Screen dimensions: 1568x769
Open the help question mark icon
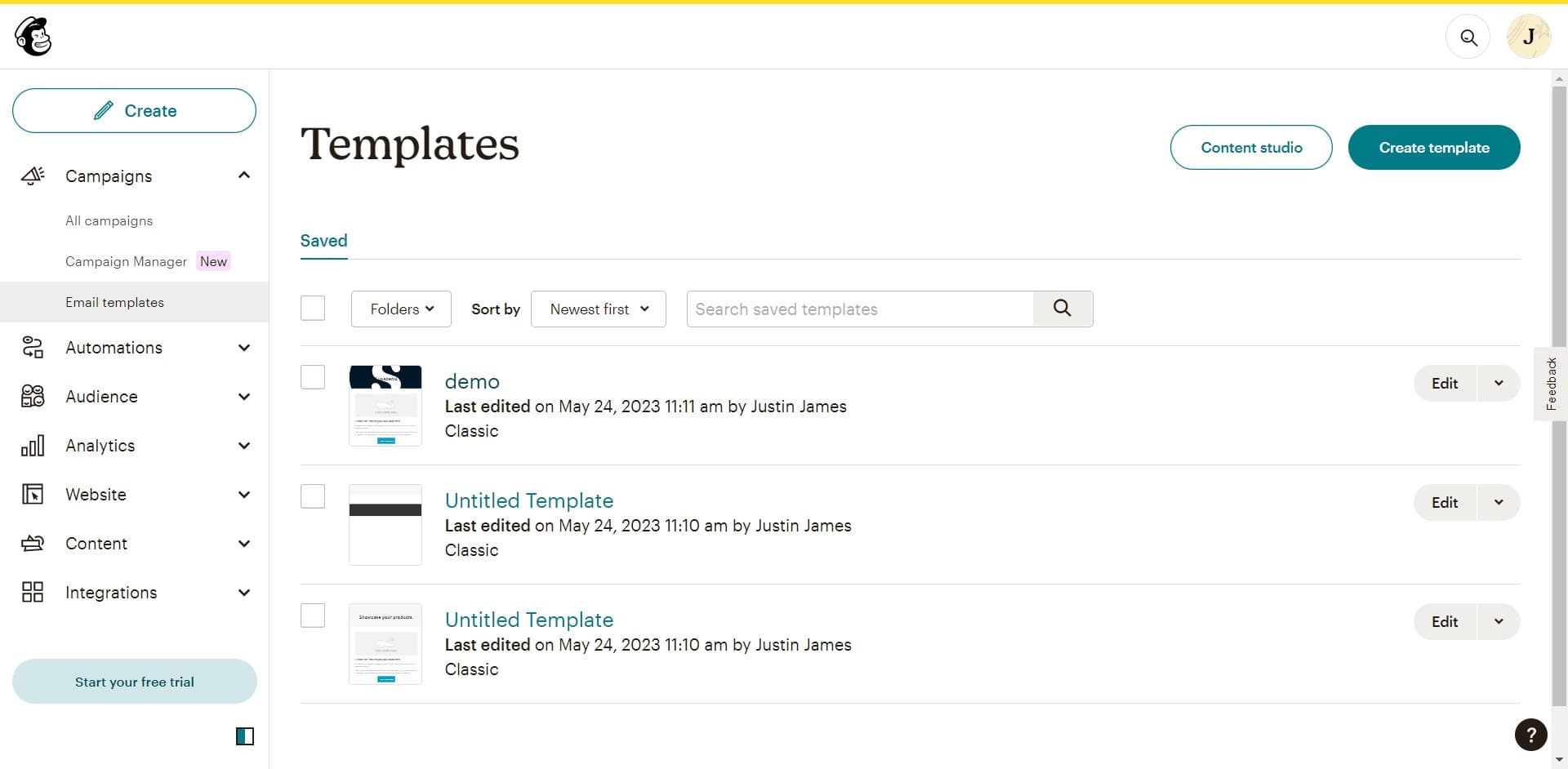1530,735
